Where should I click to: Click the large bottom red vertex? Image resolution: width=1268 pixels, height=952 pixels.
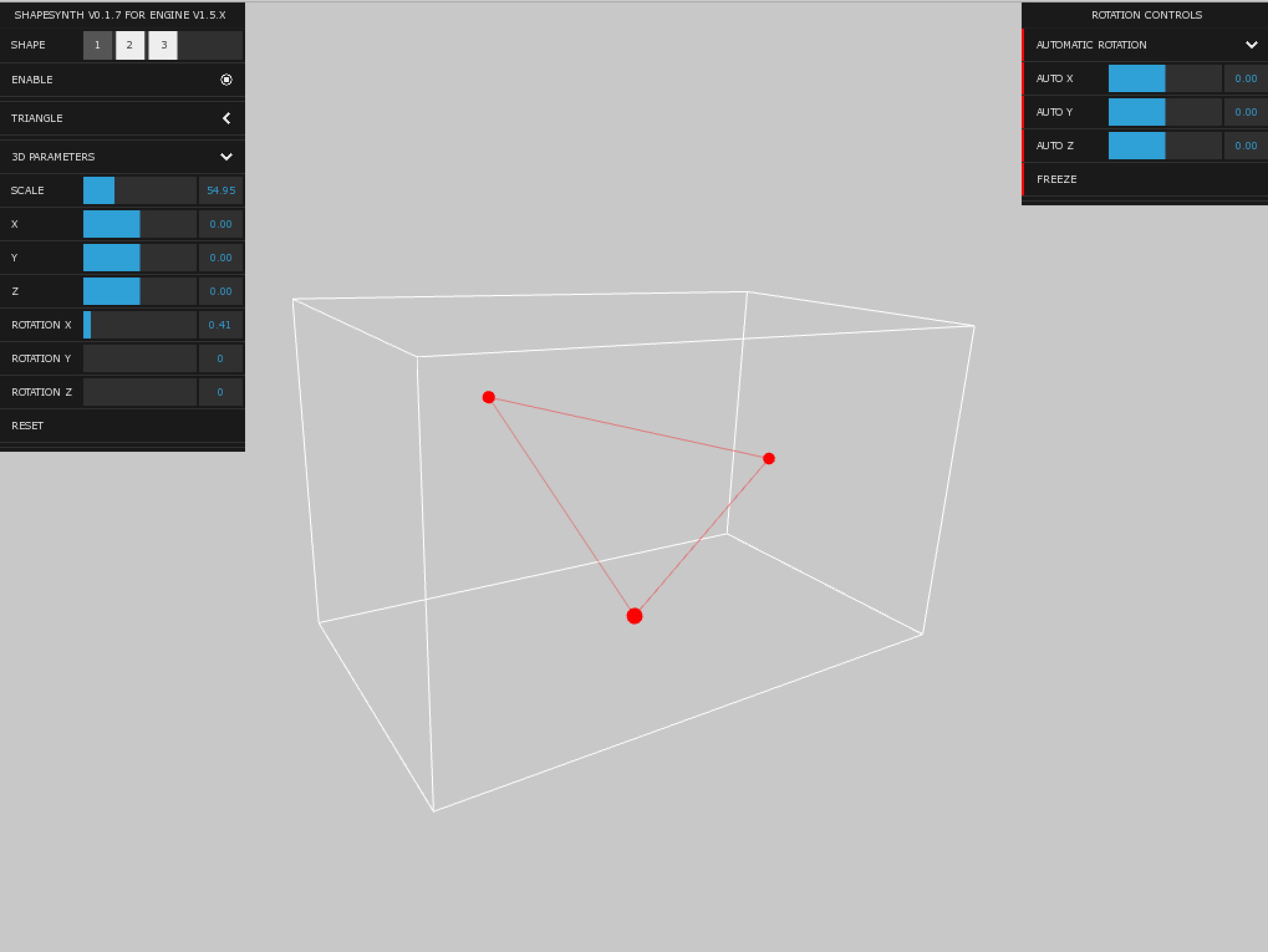[634, 616]
